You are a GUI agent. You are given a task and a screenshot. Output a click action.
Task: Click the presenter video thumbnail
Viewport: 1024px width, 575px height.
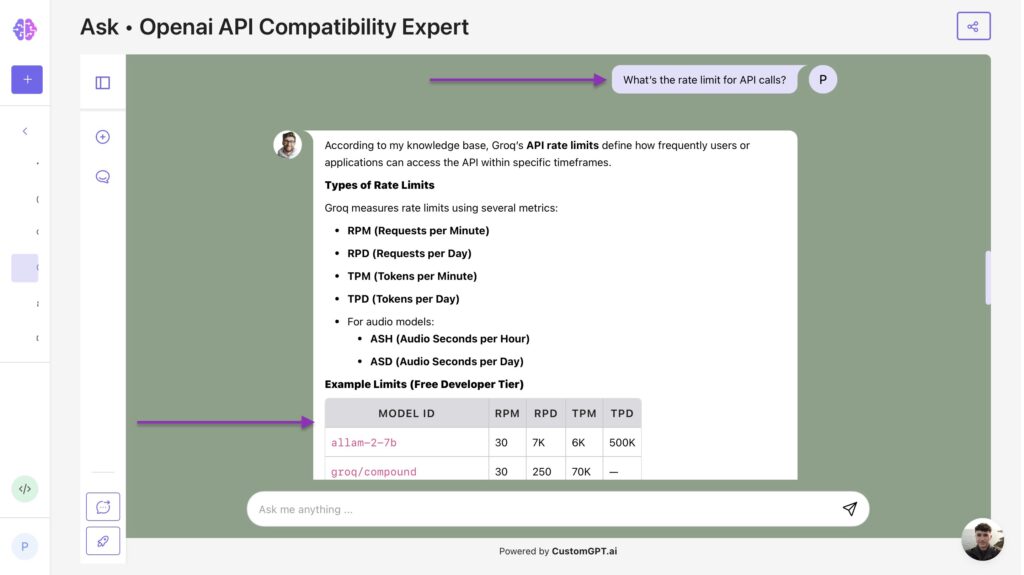pos(982,539)
